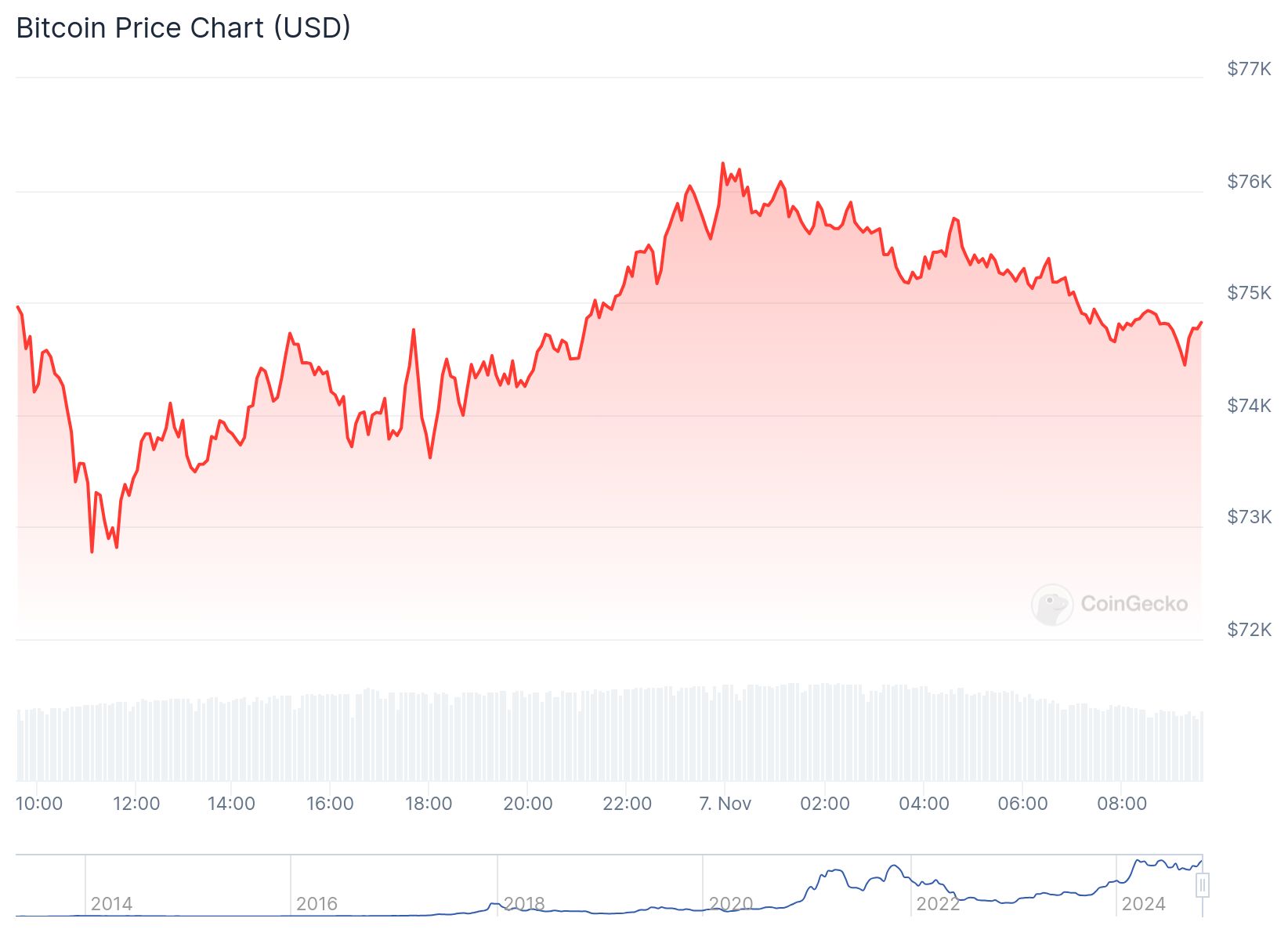The width and height of the screenshot is (1288, 940).
Task: Click the 16:00 time axis label
Action: click(330, 804)
